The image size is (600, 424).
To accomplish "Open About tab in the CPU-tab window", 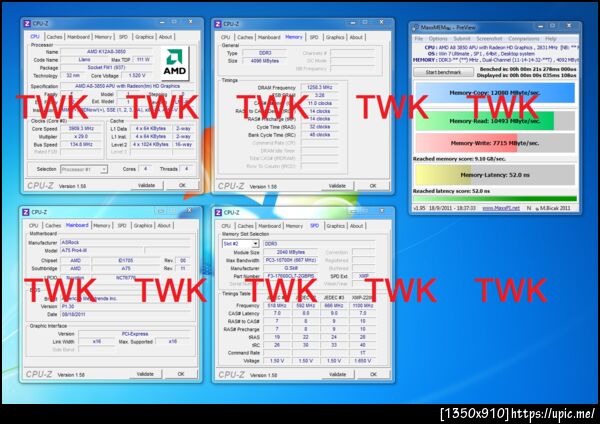I will point(165,37).
